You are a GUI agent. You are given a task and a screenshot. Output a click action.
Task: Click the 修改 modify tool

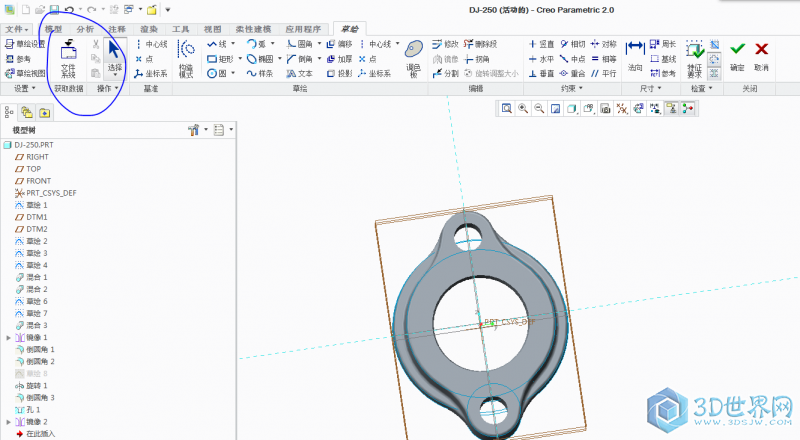[445, 44]
